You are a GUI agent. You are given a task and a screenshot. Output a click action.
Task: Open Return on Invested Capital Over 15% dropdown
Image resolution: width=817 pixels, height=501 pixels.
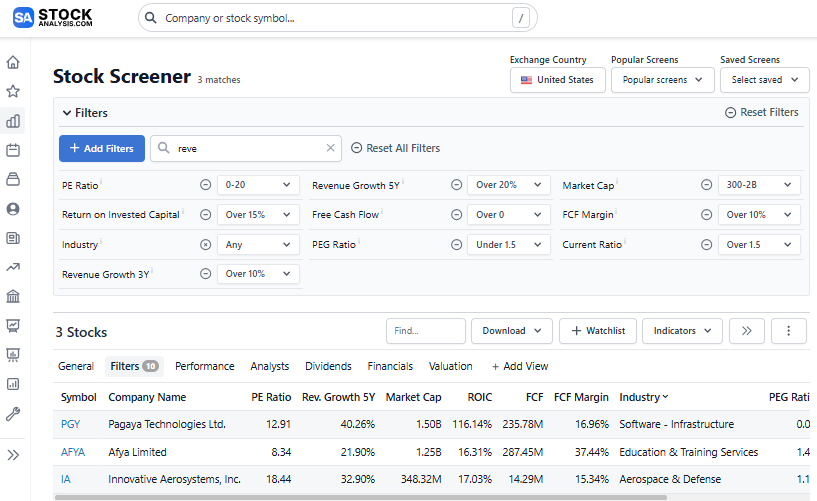click(258, 215)
